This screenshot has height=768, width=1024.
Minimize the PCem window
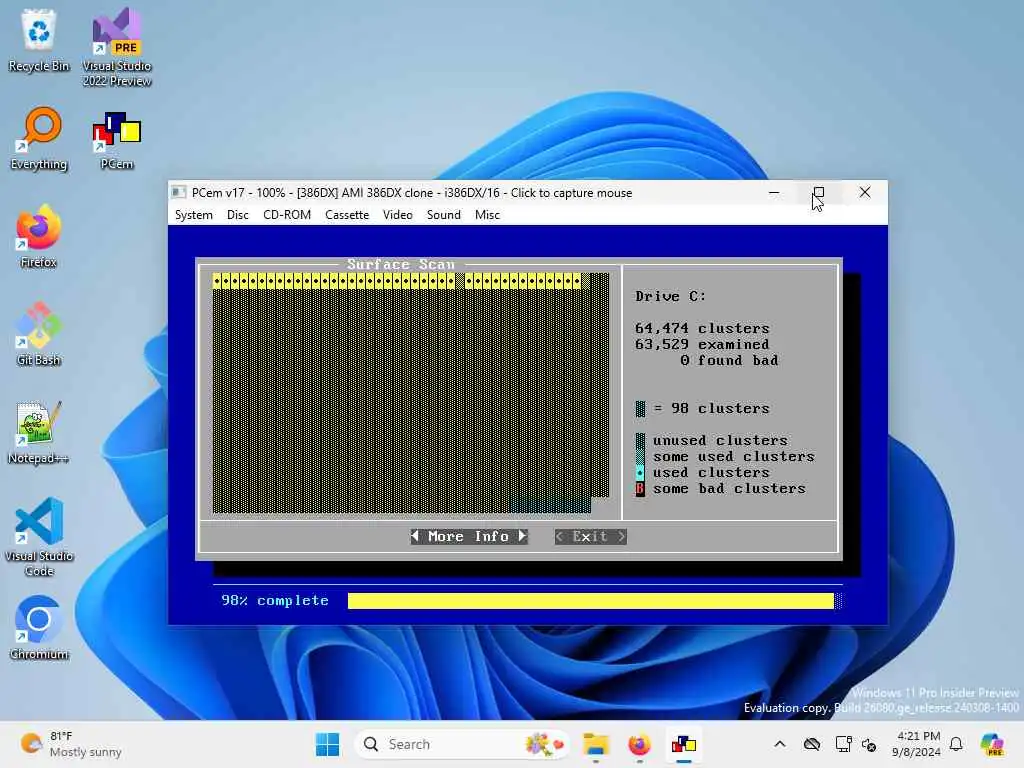774,193
